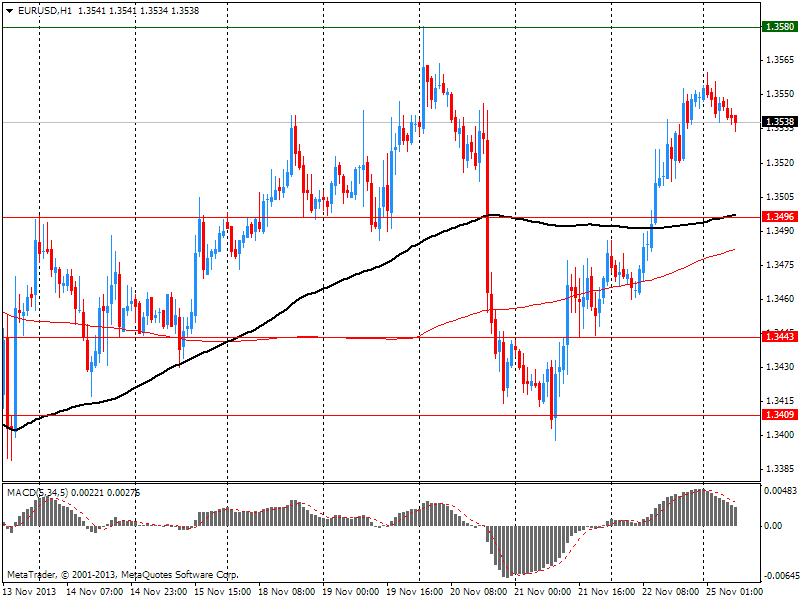The width and height of the screenshot is (800, 600).
Task: Click the 1.3475 price scale label
Action: [779, 265]
